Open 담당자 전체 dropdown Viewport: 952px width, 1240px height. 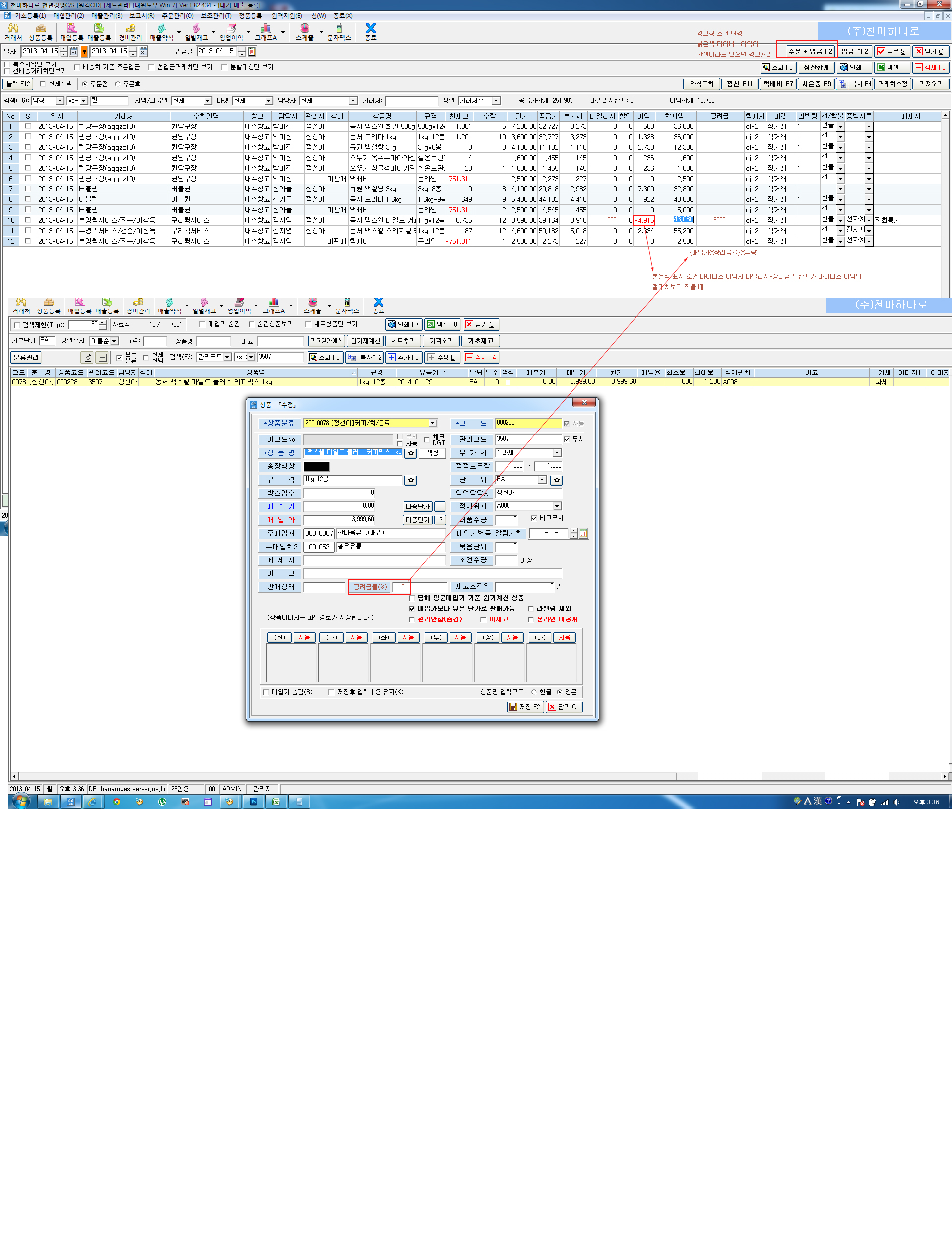point(352,101)
